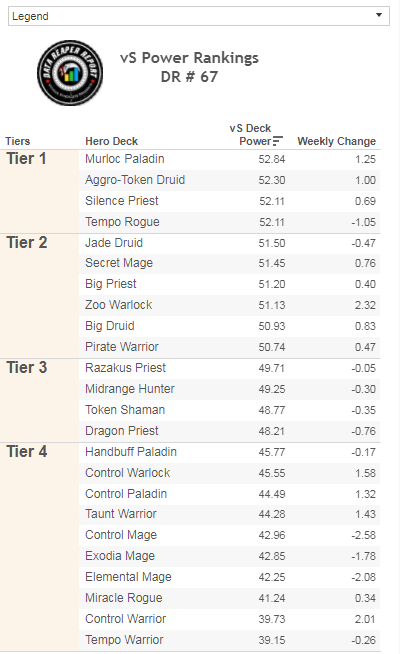Click the Tempo Warrior deck name
This screenshot has width=401, height=654.
click(124, 640)
